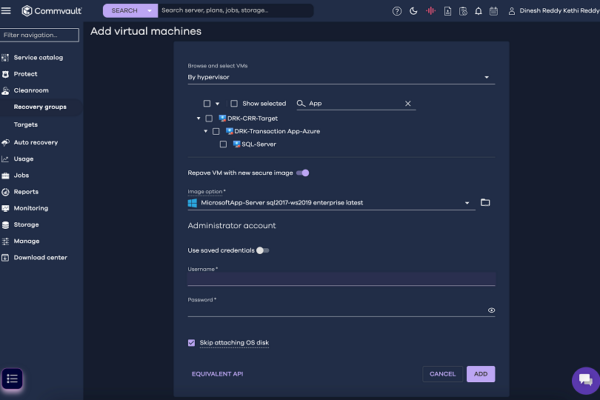Image resolution: width=600 pixels, height=400 pixels.
Task: Go to Storage section label
Action: pyautogui.click(x=26, y=225)
